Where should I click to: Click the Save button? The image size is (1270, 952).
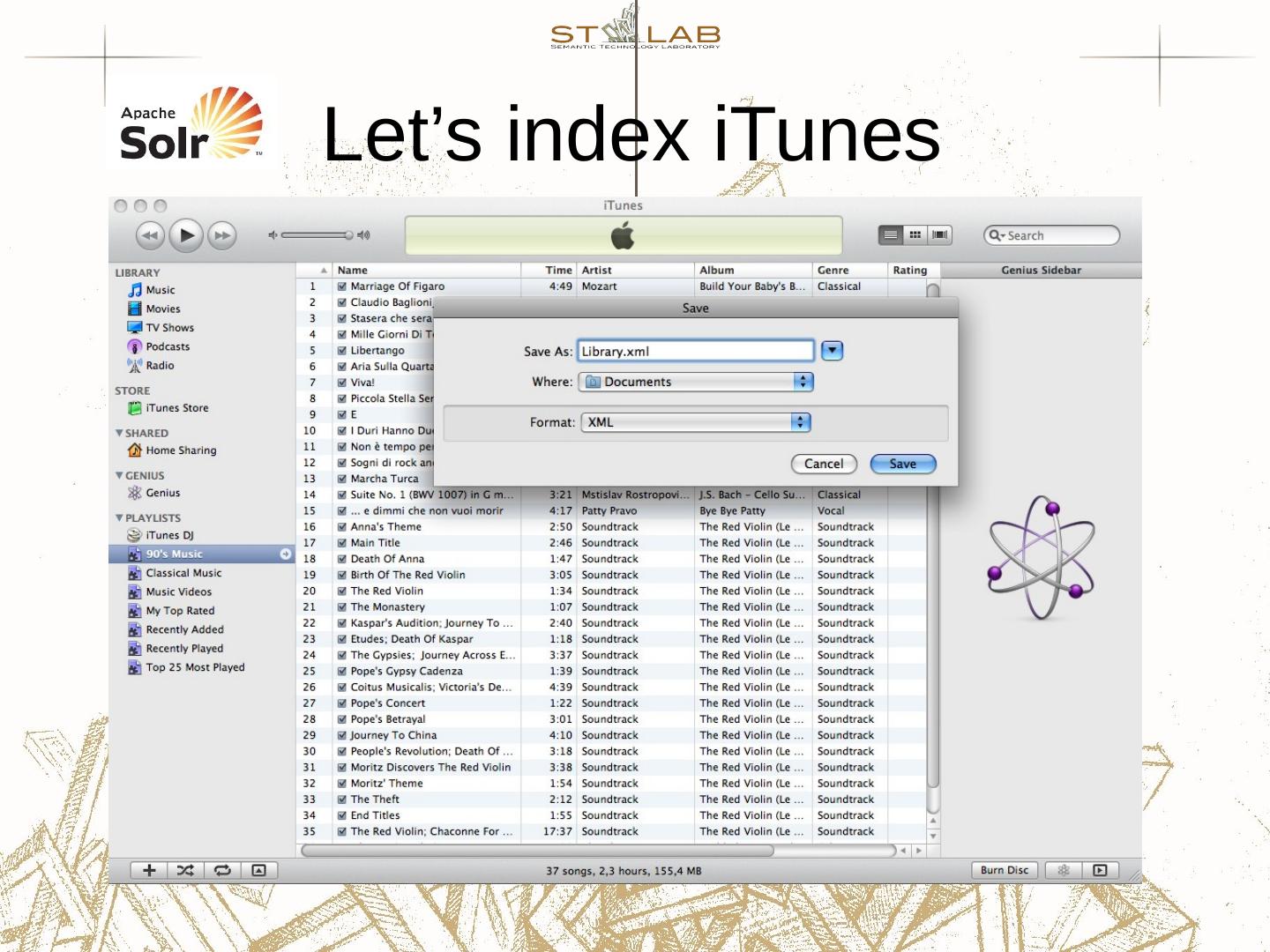[x=902, y=464]
